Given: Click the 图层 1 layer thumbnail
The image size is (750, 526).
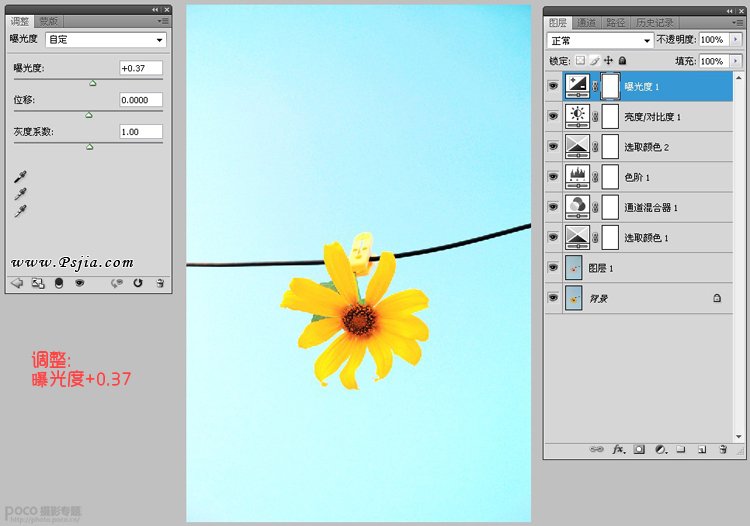Looking at the screenshot, I should [x=574, y=267].
